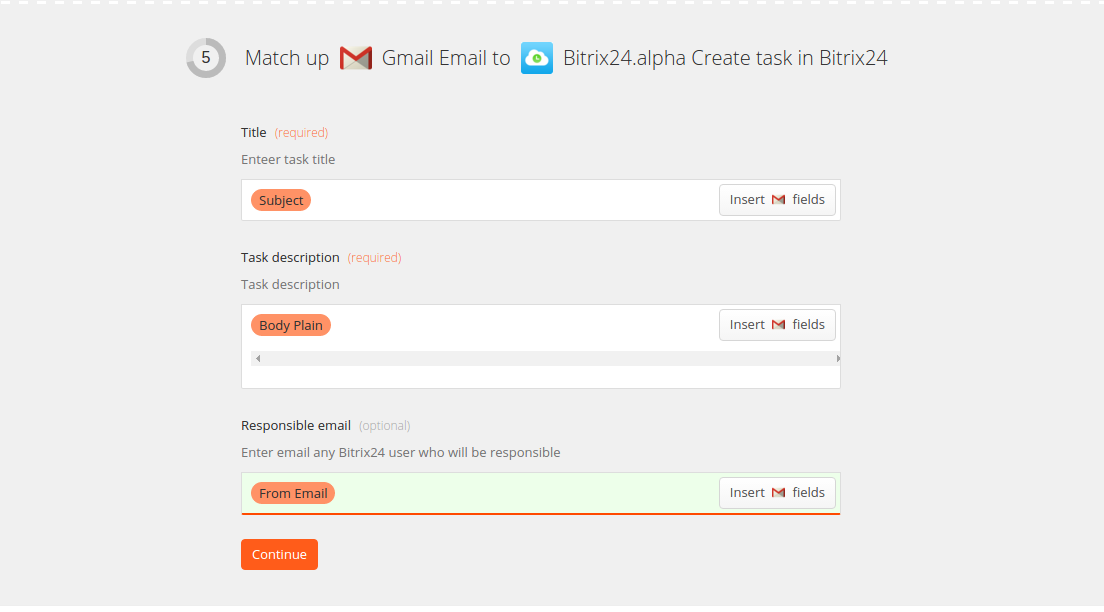Image resolution: width=1104 pixels, height=612 pixels.
Task: Click right arrow of description scrollbar
Action: tap(837, 358)
